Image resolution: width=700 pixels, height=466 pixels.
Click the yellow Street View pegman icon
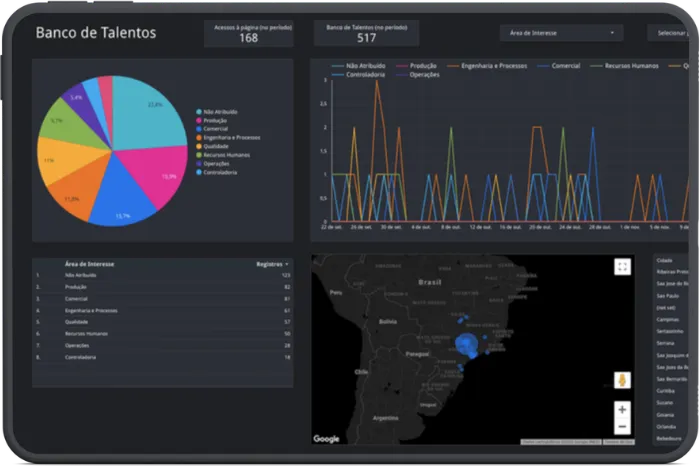tap(622, 380)
